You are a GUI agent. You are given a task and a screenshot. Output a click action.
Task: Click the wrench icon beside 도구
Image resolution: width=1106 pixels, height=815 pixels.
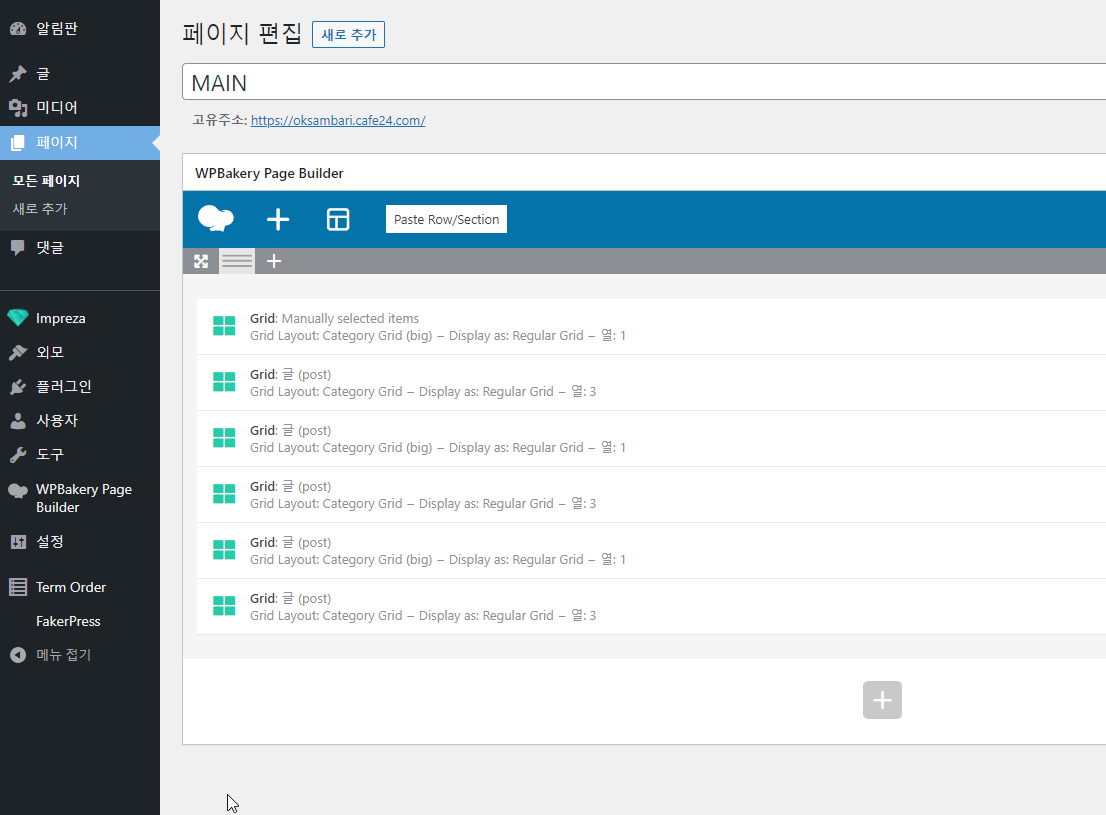[18, 454]
